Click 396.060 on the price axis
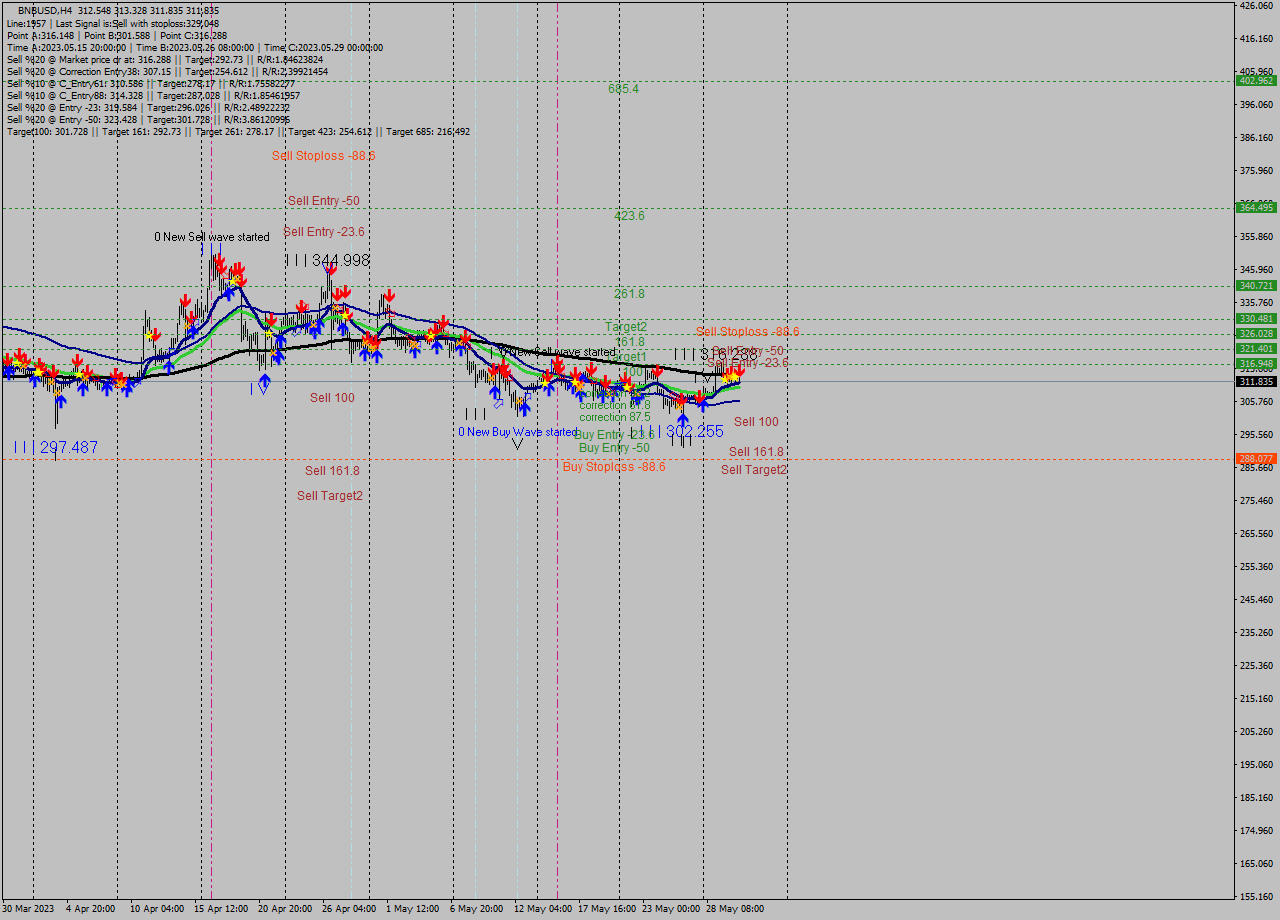This screenshot has height=920, width=1280. (x=1256, y=104)
